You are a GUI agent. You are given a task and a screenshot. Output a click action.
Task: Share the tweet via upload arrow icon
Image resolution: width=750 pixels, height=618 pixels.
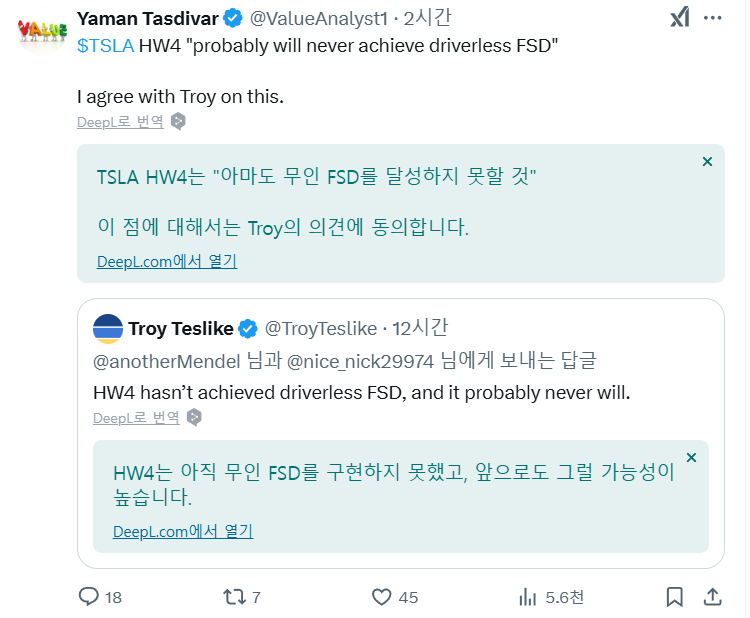tap(712, 596)
